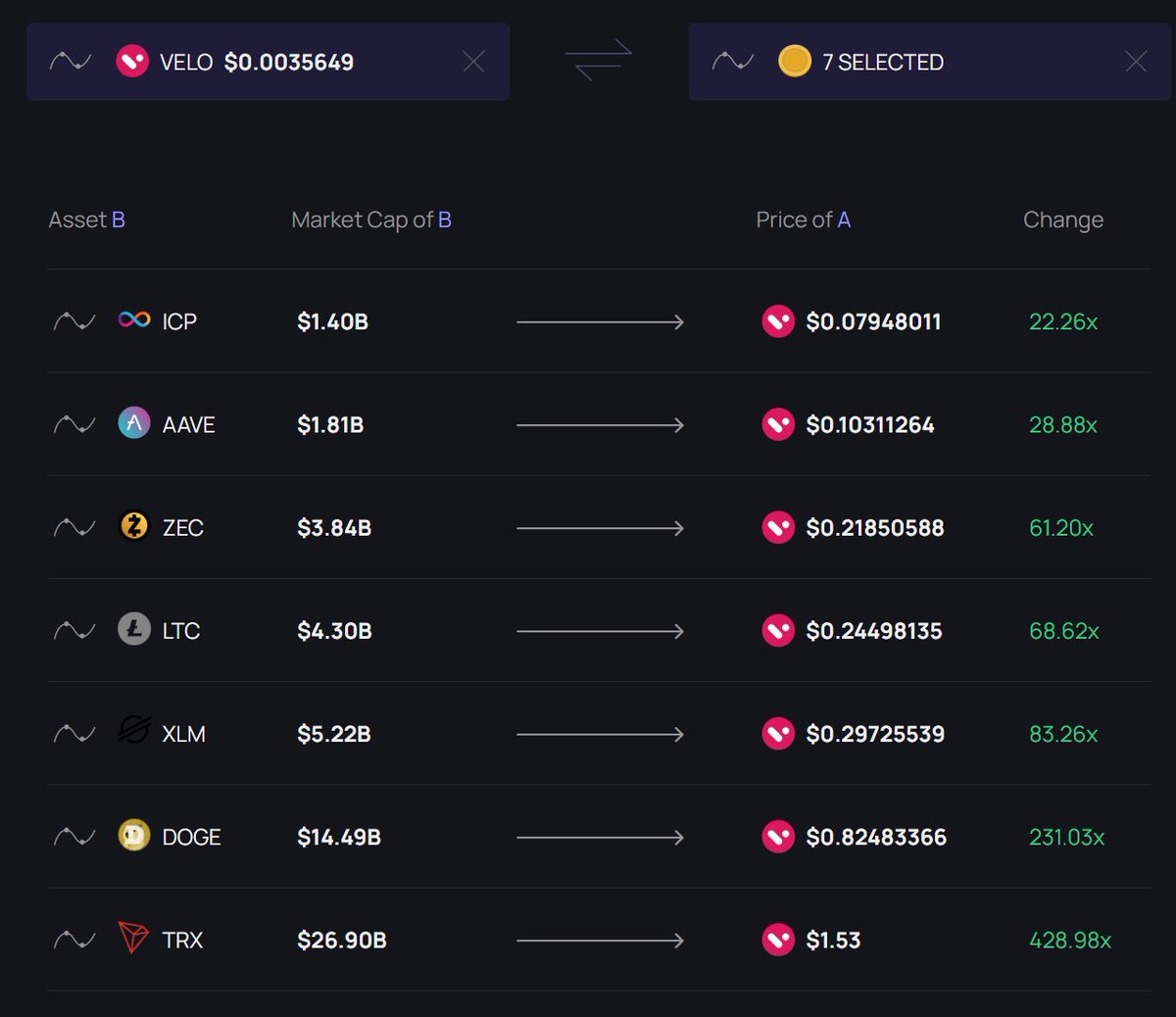The height and width of the screenshot is (1017, 1176).
Task: Click the ICP price $0.07948011
Action: click(873, 321)
